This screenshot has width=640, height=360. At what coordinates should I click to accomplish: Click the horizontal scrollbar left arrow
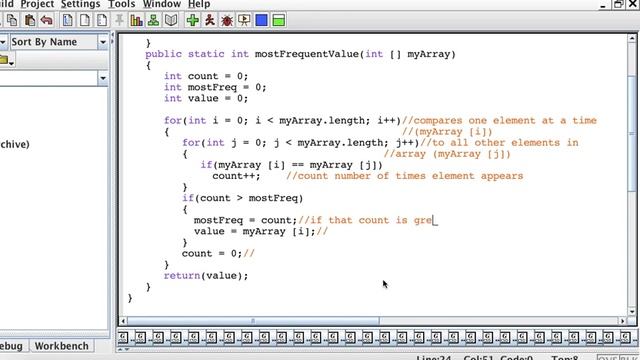point(123,321)
